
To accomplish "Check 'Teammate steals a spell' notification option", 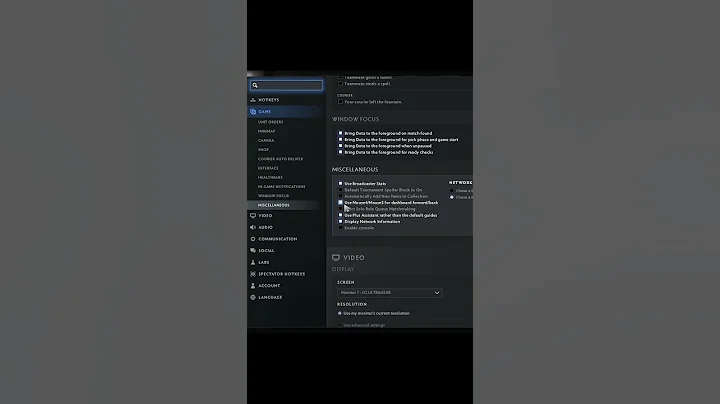I will (340, 84).
